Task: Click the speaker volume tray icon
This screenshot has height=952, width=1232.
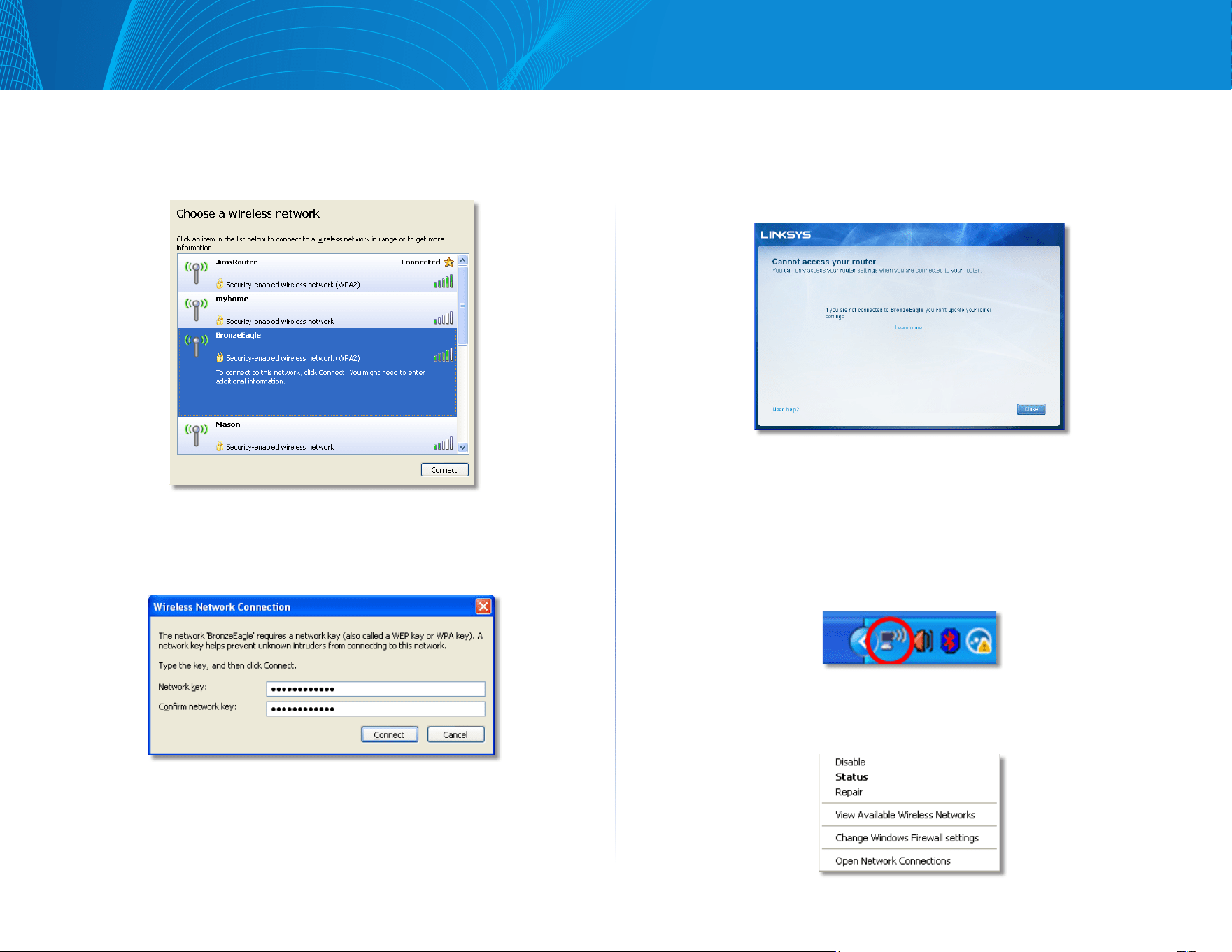Action: pos(923,640)
